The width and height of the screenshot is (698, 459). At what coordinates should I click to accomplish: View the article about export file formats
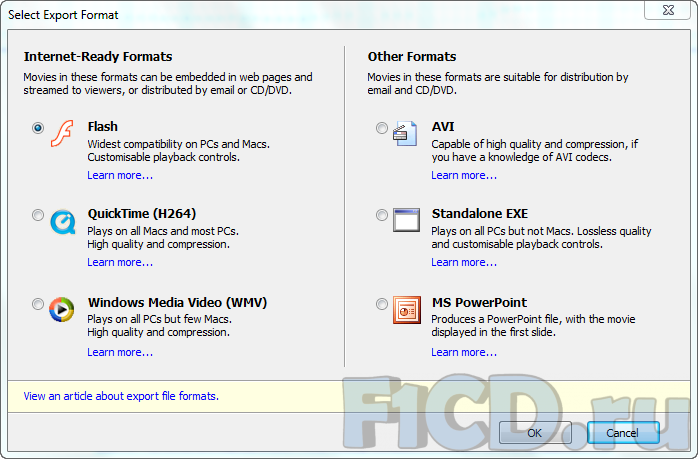tap(121, 396)
